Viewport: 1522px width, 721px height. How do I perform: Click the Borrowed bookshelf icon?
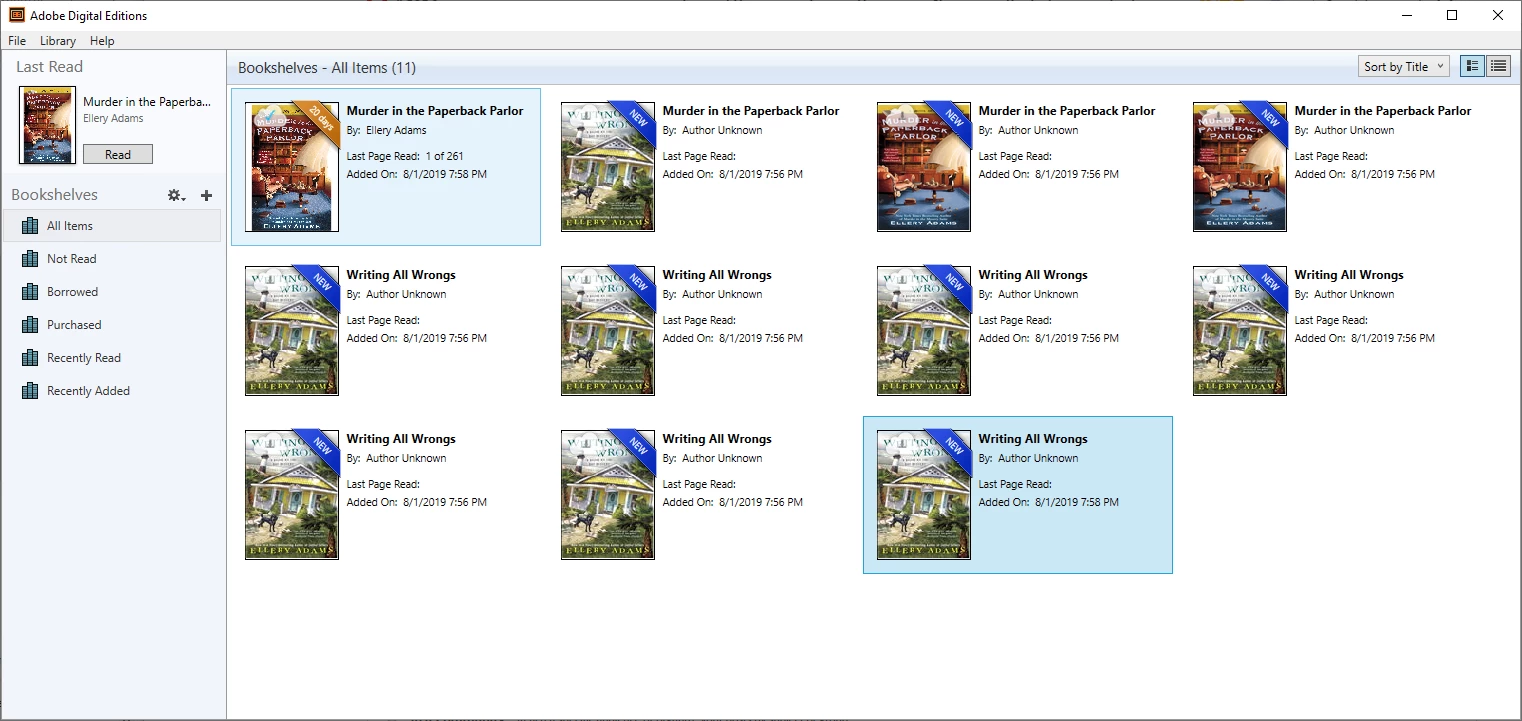tap(30, 292)
